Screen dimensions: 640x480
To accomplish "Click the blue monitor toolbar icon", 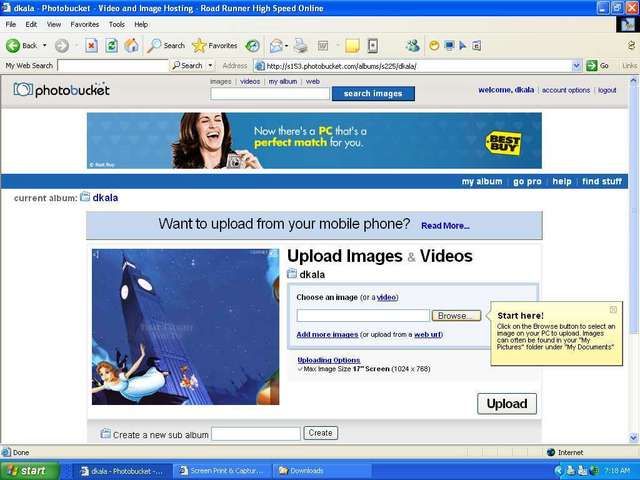I will (449, 45).
